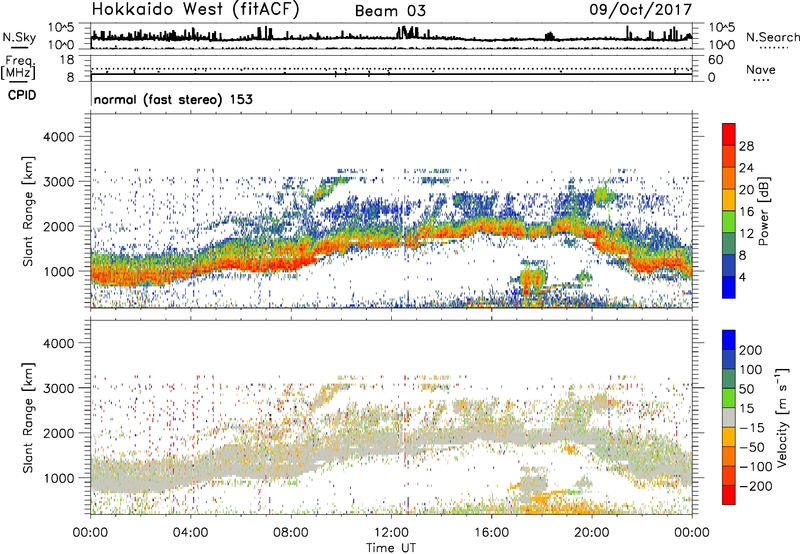Viewport: 800px width, 554px height.
Task: Select the "-100" label on the velocity colorbar
Action: tap(756, 467)
